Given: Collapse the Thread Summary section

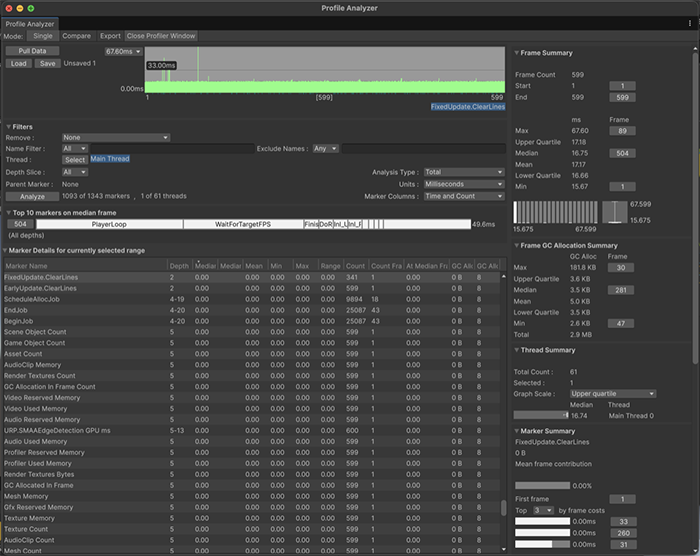Looking at the screenshot, I should click(517, 350).
